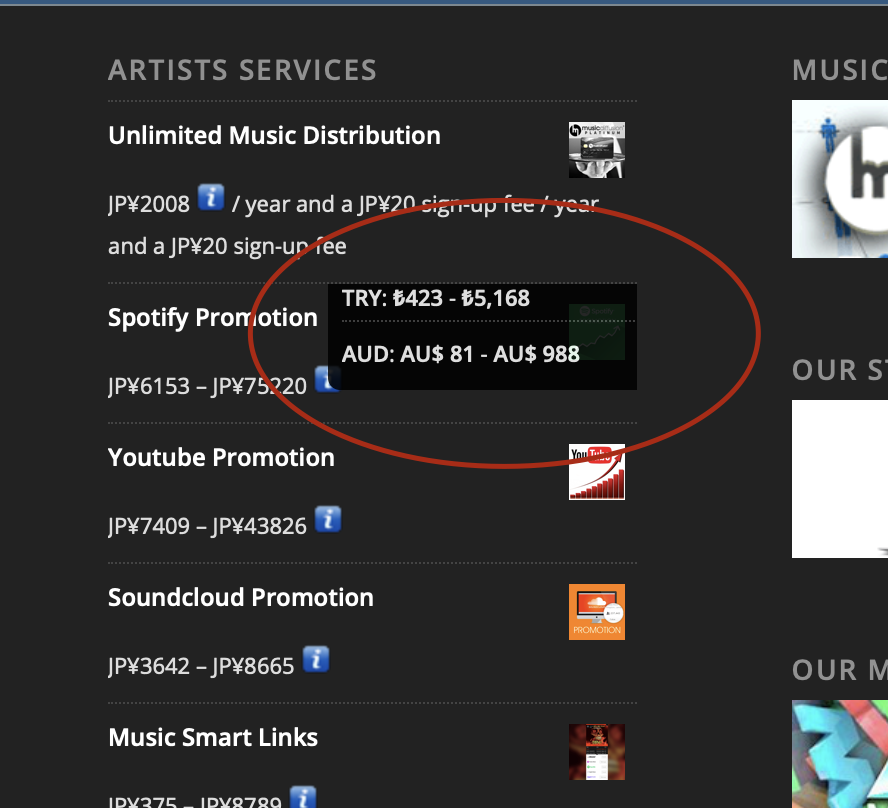Click info icon beside Youtube Promotion price

point(328,519)
